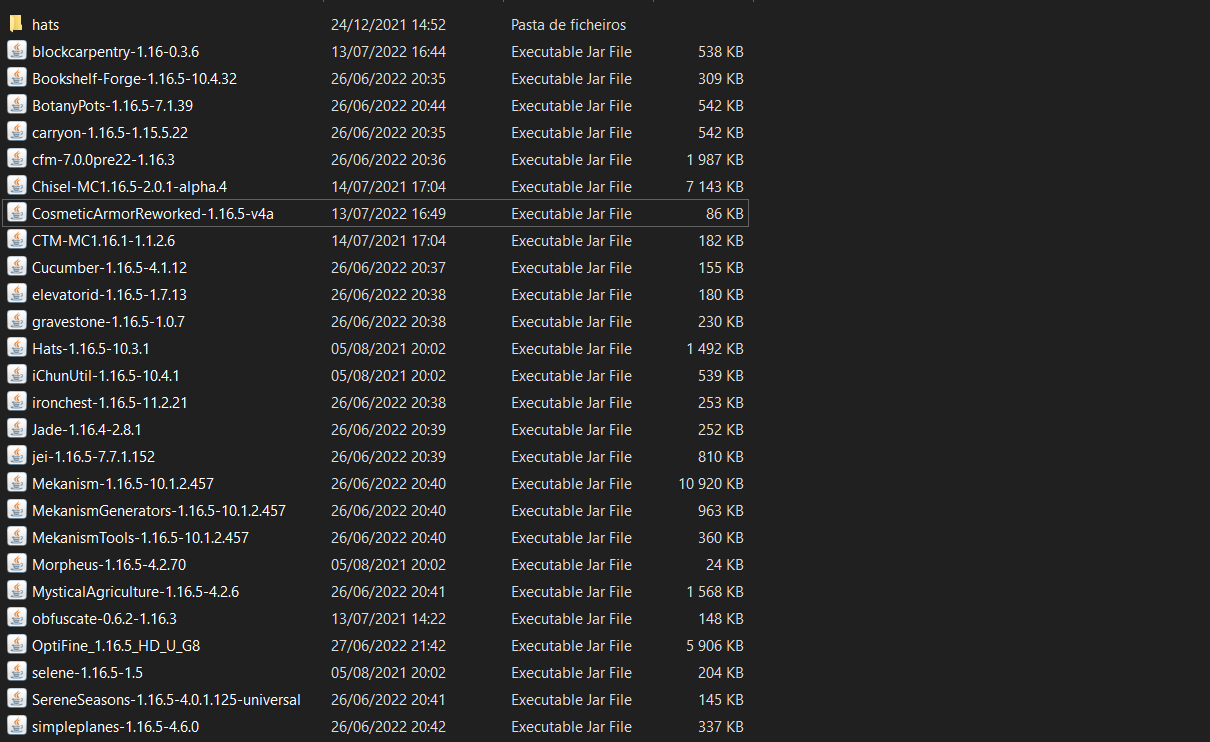Click file name 'elevatorid-1.16.5-1.7.13'

[x=109, y=294]
